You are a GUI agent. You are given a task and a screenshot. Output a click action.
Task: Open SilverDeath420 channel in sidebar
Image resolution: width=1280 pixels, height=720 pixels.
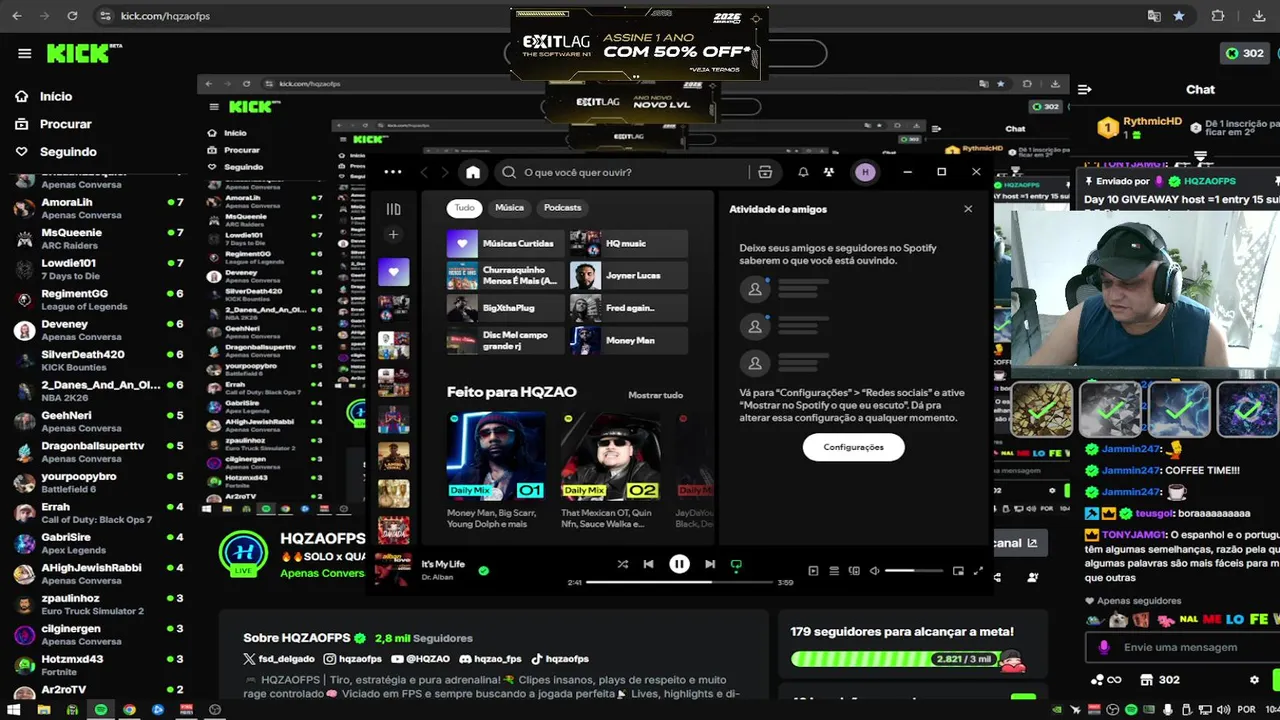click(98, 360)
